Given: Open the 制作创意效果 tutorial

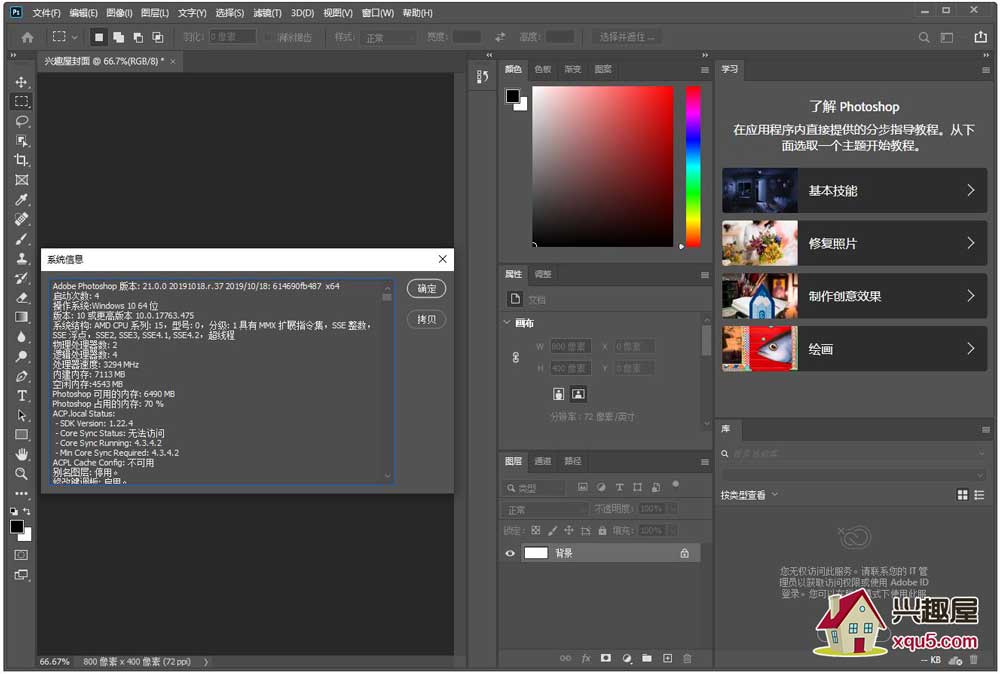Looking at the screenshot, I should click(854, 296).
